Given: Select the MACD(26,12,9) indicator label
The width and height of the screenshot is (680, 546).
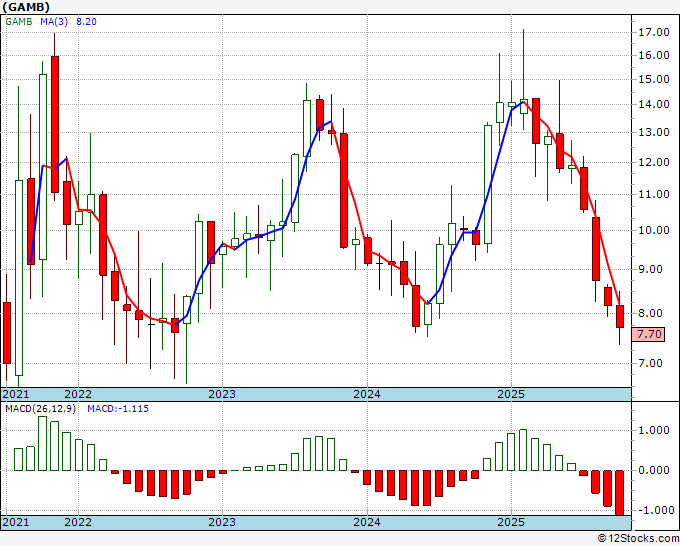Looking at the screenshot, I should coord(41,410).
